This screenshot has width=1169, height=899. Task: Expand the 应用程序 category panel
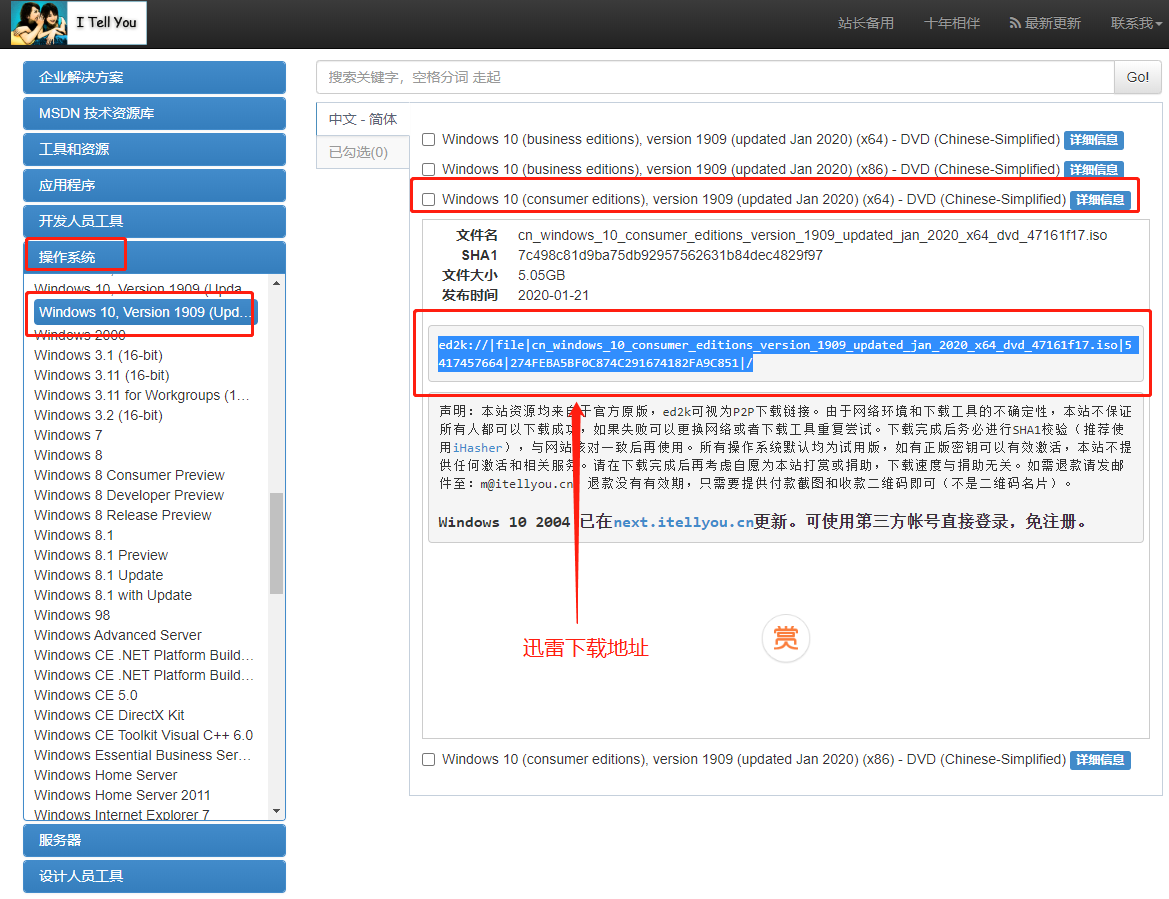pyautogui.click(x=154, y=185)
